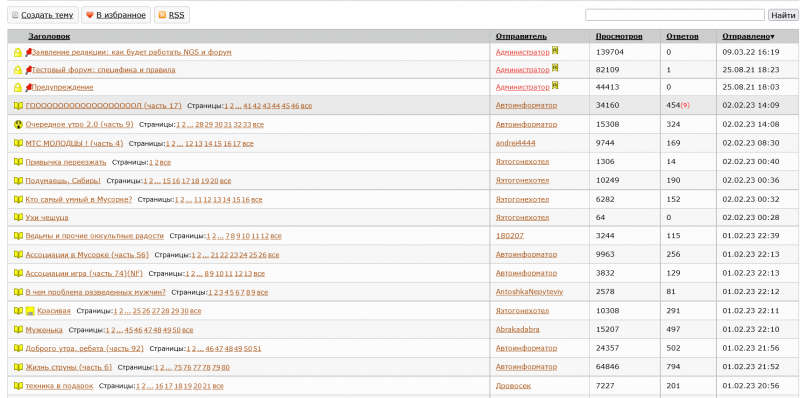Image resolution: width=800 pixels, height=398 pixels.
Task: Open page 46 of ГОООЛ (часть 17) topic
Action: click(294, 106)
